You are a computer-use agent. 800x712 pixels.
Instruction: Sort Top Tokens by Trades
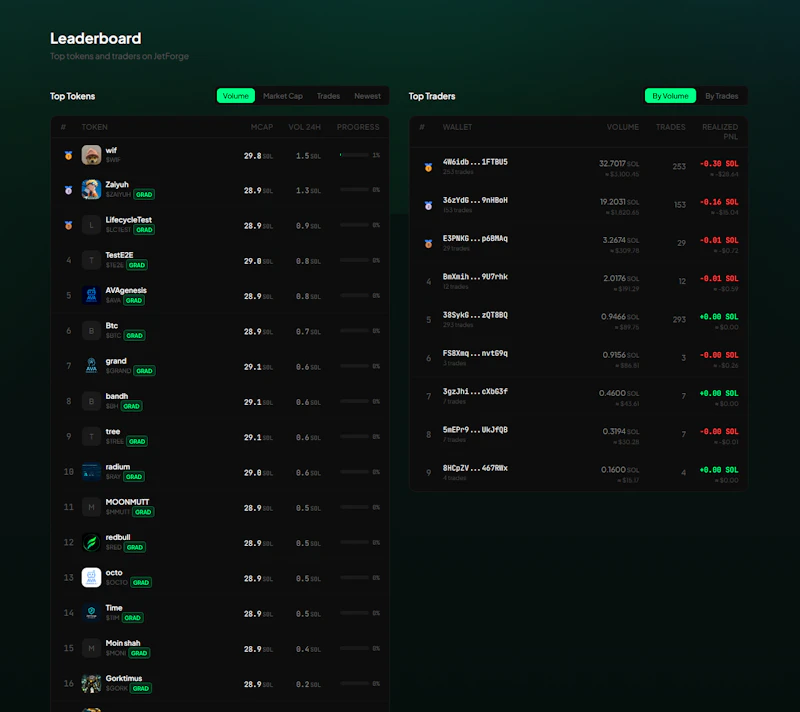(x=328, y=96)
